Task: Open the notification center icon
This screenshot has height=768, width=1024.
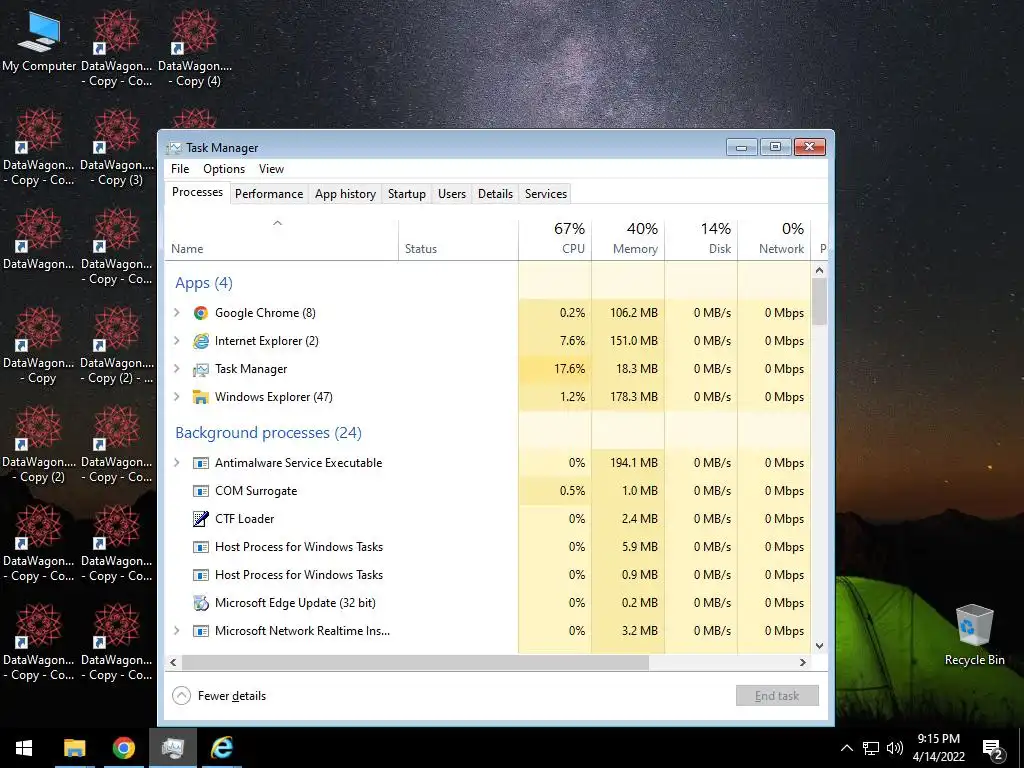Action: coord(993,749)
